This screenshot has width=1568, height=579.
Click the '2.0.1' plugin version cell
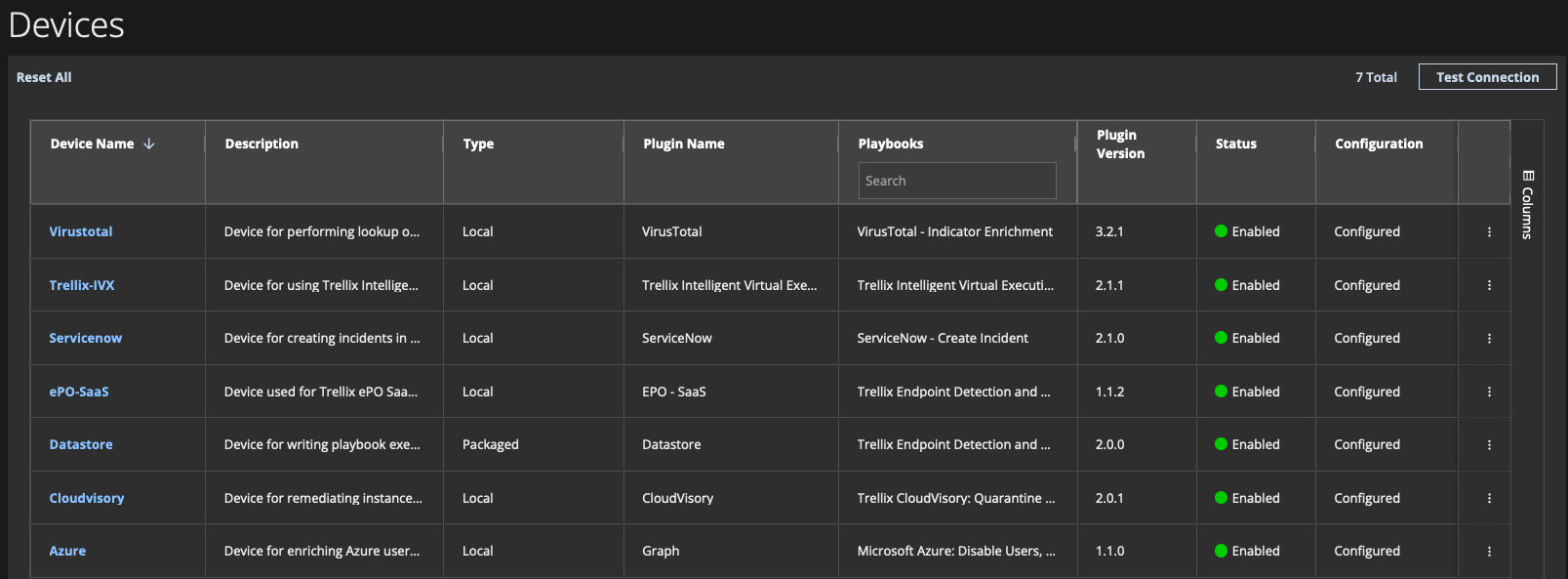point(1109,498)
